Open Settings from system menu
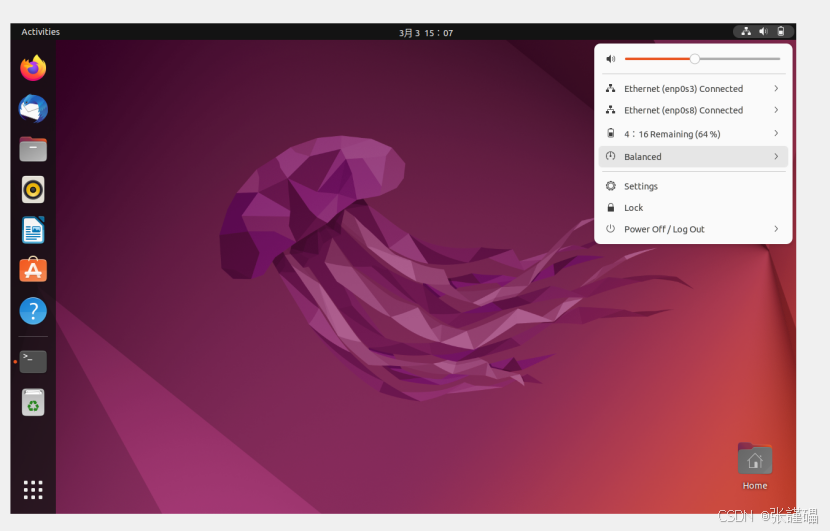 693,186
